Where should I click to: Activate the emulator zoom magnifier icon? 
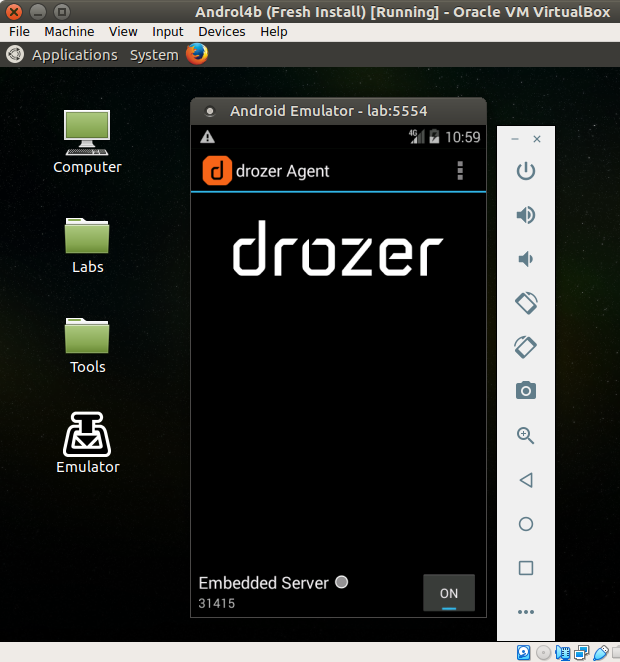[525, 436]
